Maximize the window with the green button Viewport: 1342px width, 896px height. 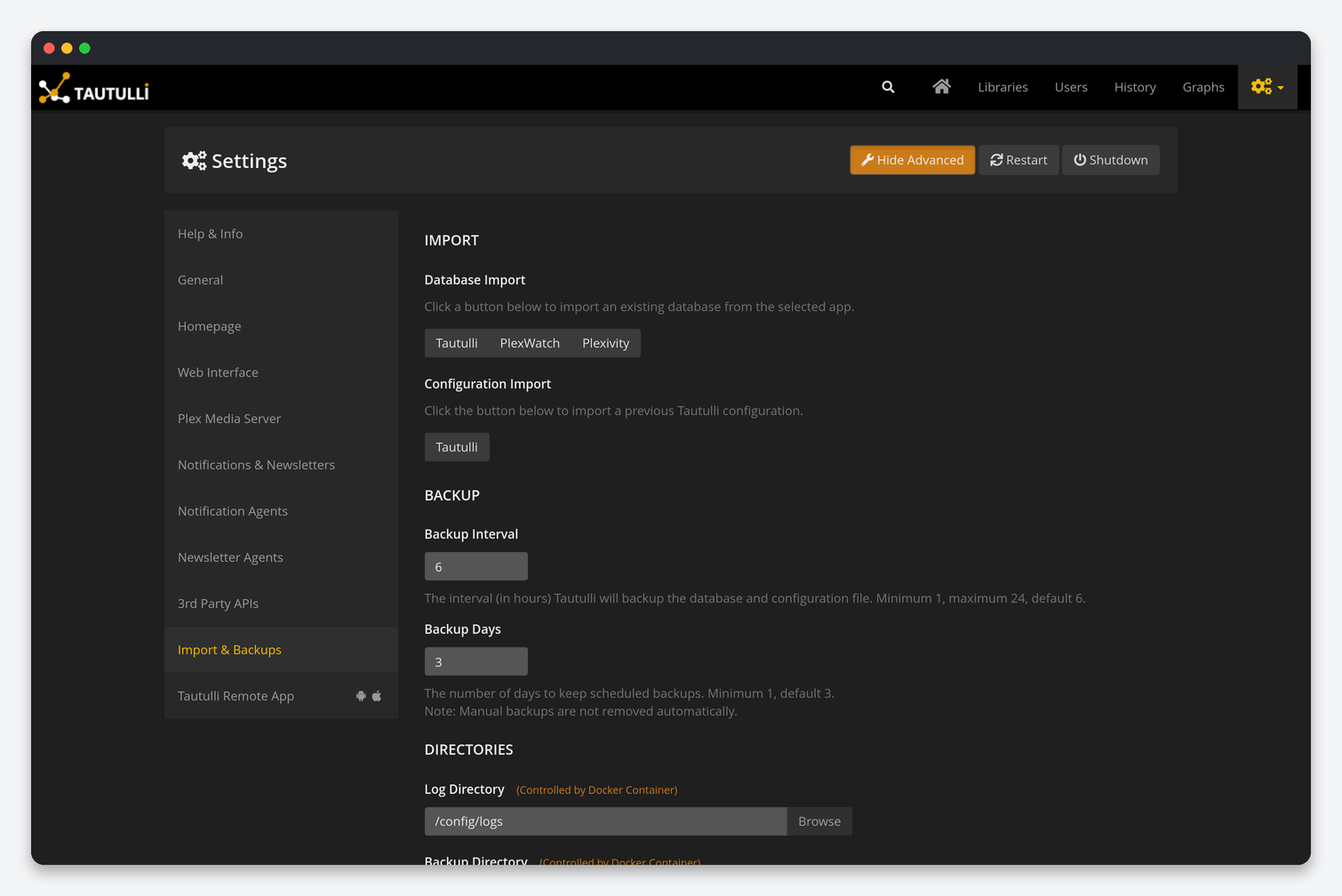[x=84, y=48]
